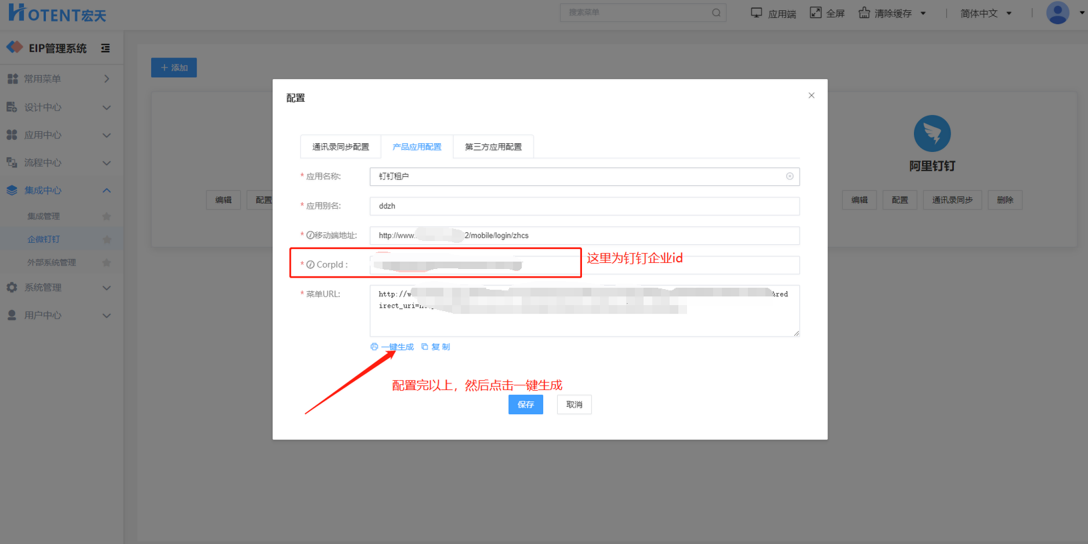
Task: Expand the 应用中心 menu
Action: coord(62,135)
